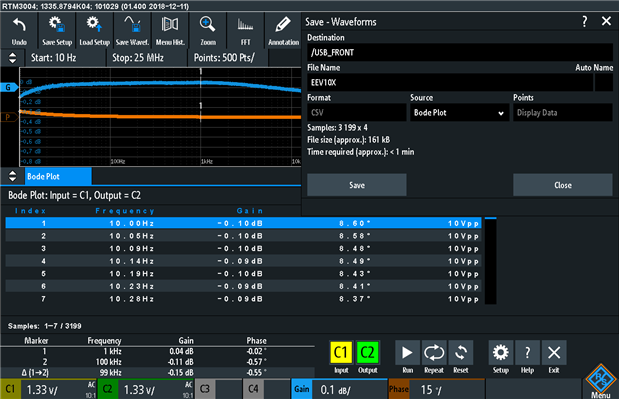Select Marker 1 row at 1 kHz
This screenshot has height=399, width=619.
157,351
